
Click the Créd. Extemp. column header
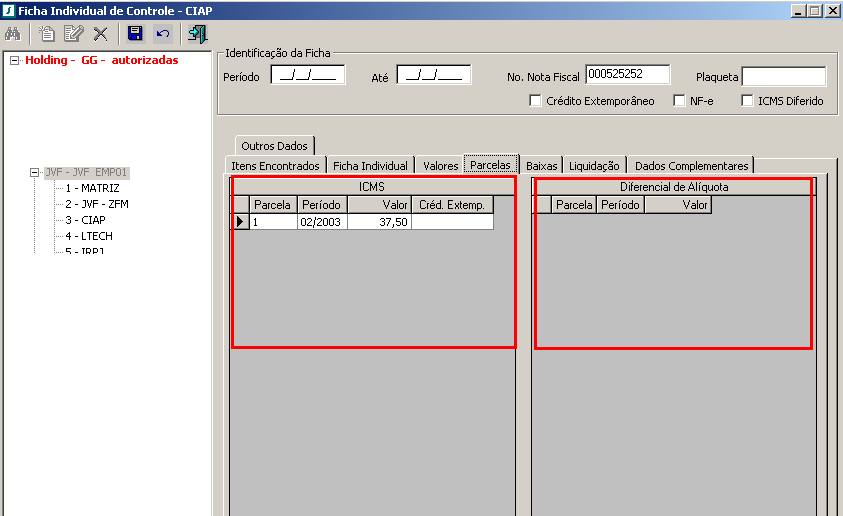pyautogui.click(x=452, y=205)
